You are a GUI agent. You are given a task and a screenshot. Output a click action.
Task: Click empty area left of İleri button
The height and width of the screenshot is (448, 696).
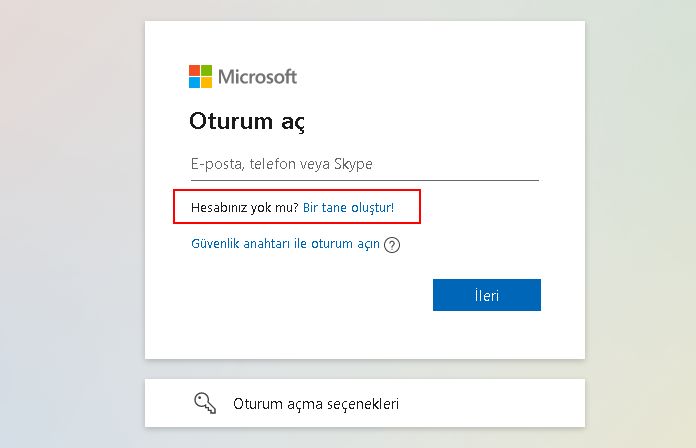click(x=289, y=295)
